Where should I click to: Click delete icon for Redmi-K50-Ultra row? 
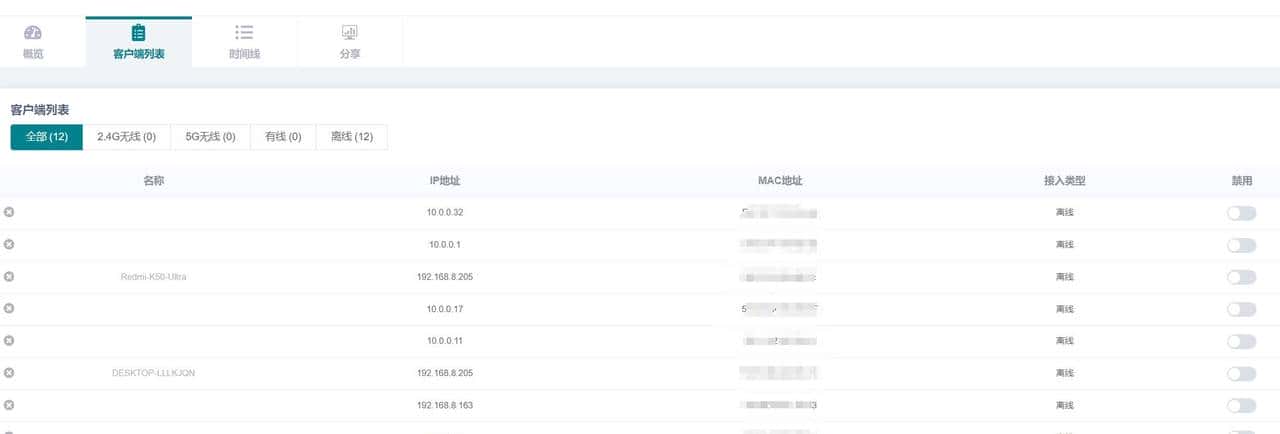[9, 276]
